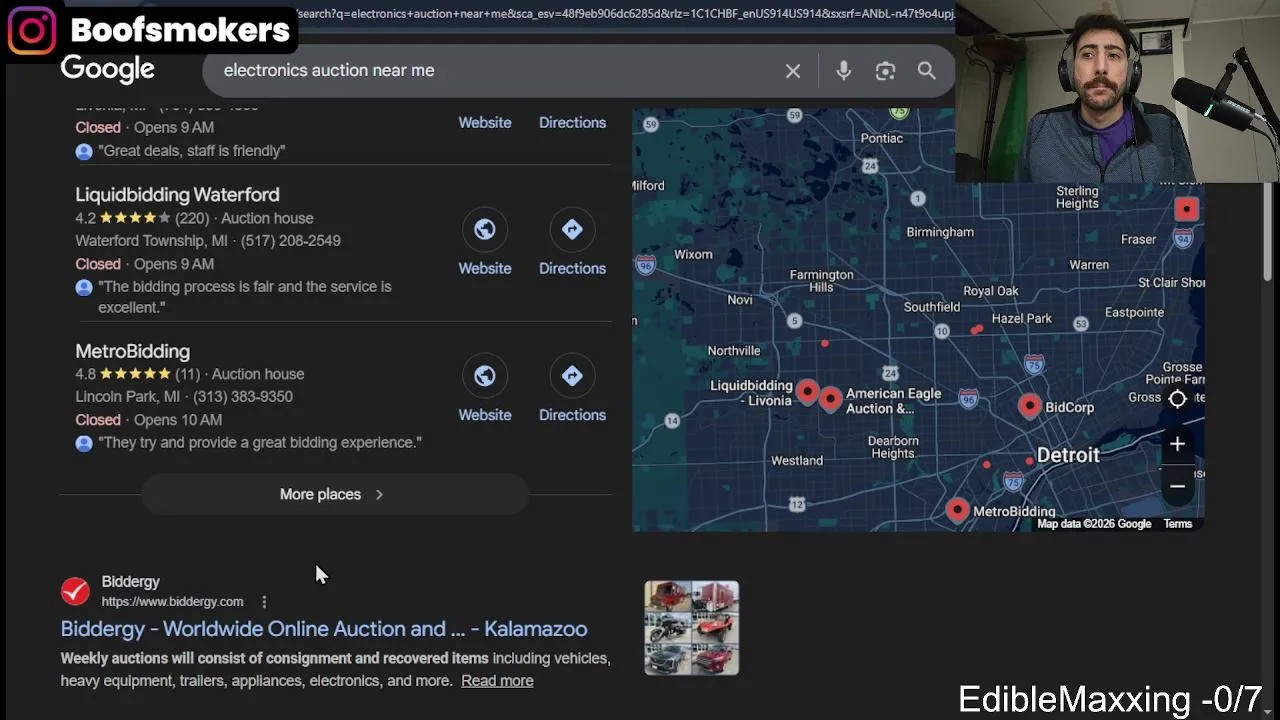Open Biddergy Worldwide Online Auction result link
The image size is (1280, 720).
[x=324, y=629]
